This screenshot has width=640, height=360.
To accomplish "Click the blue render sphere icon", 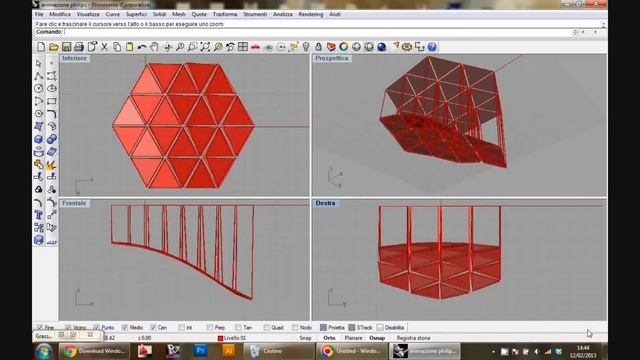I will (382, 47).
